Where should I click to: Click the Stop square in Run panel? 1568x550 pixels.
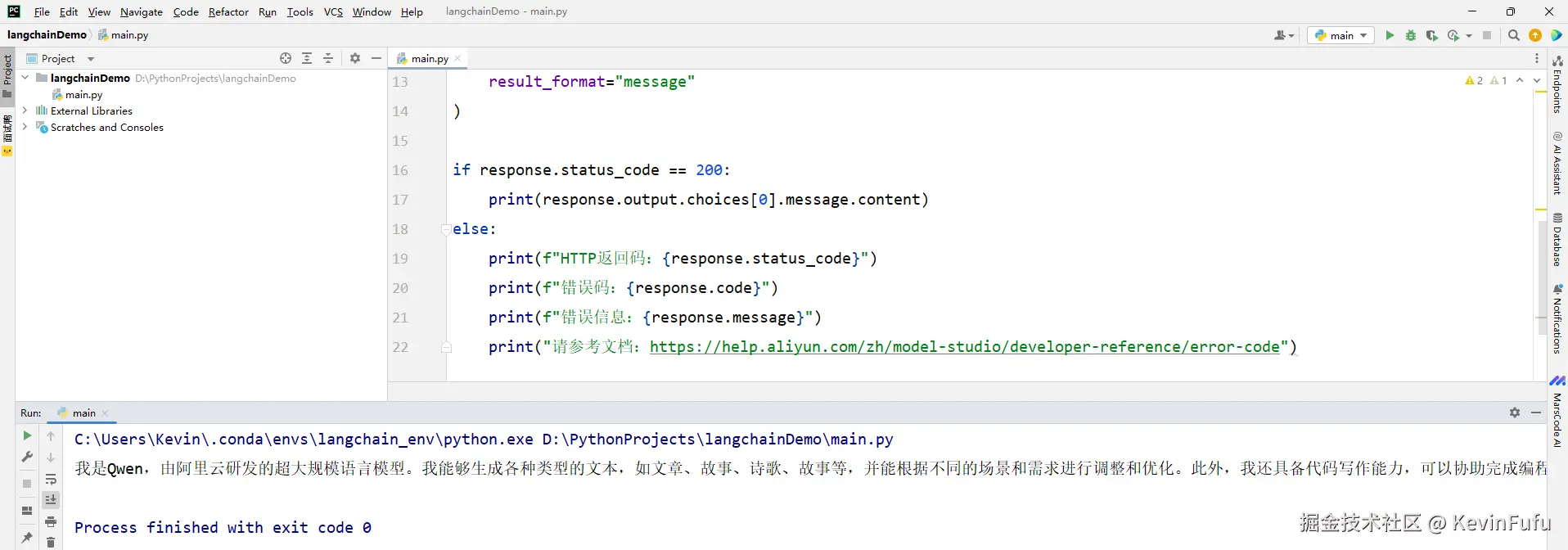point(27,484)
